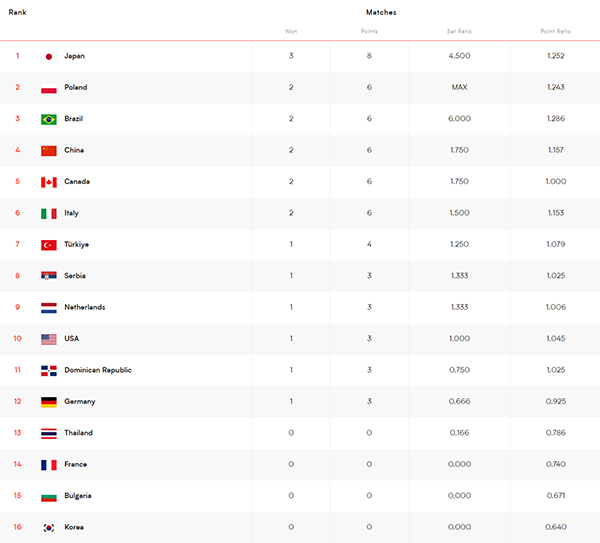
Task: Click Poland's MAX set ratio cell
Action: (459, 87)
